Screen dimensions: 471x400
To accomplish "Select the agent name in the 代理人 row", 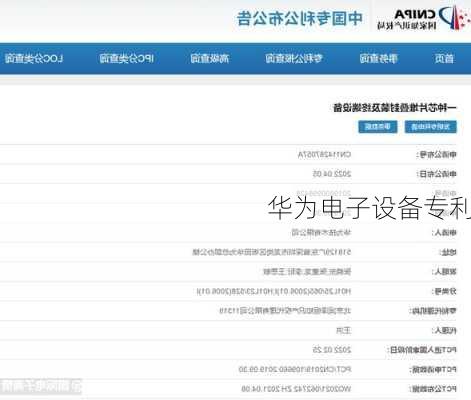I will (343, 330).
